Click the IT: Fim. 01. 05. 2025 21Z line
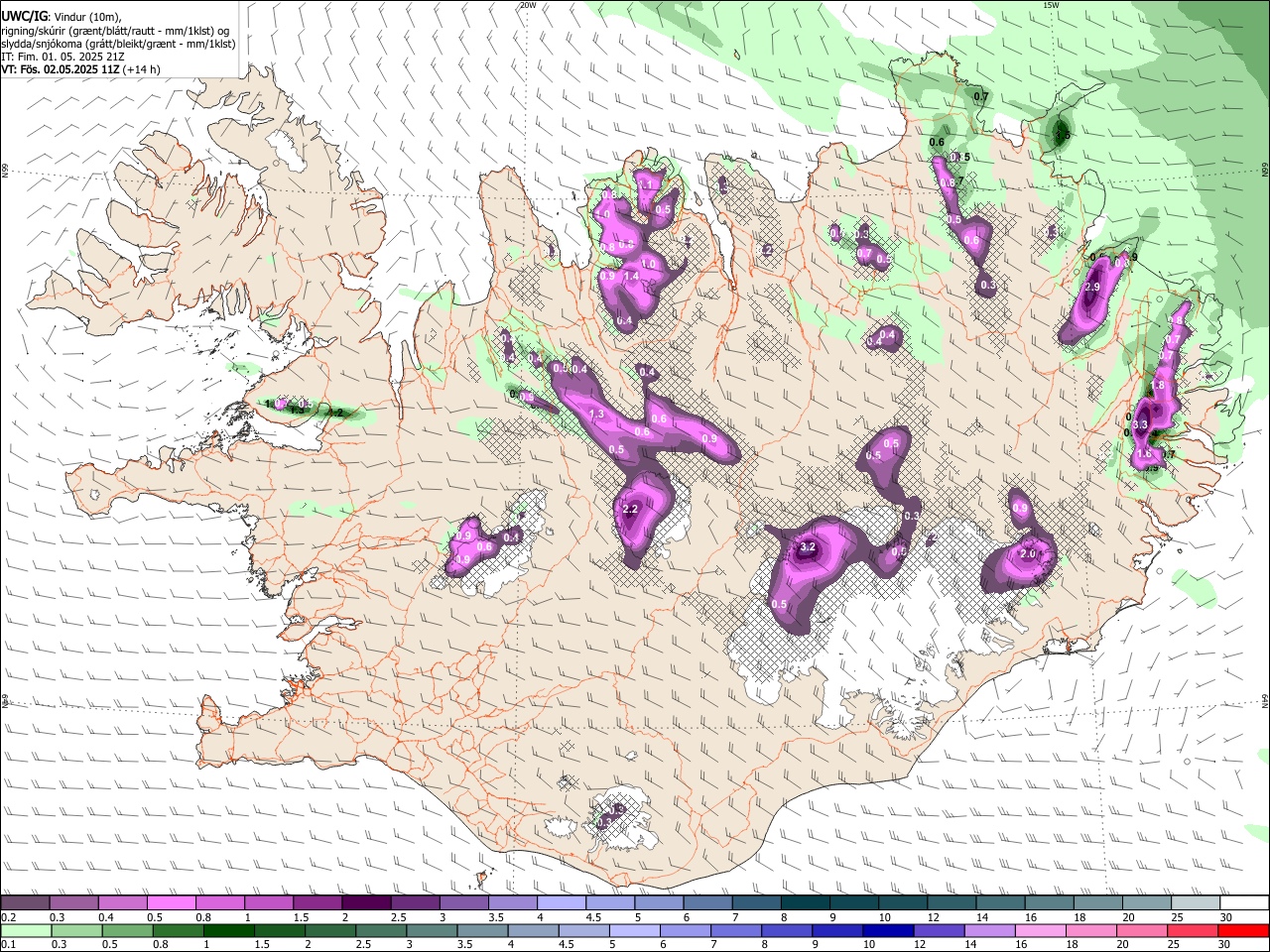Image resolution: width=1270 pixels, height=952 pixels. click(x=63, y=57)
